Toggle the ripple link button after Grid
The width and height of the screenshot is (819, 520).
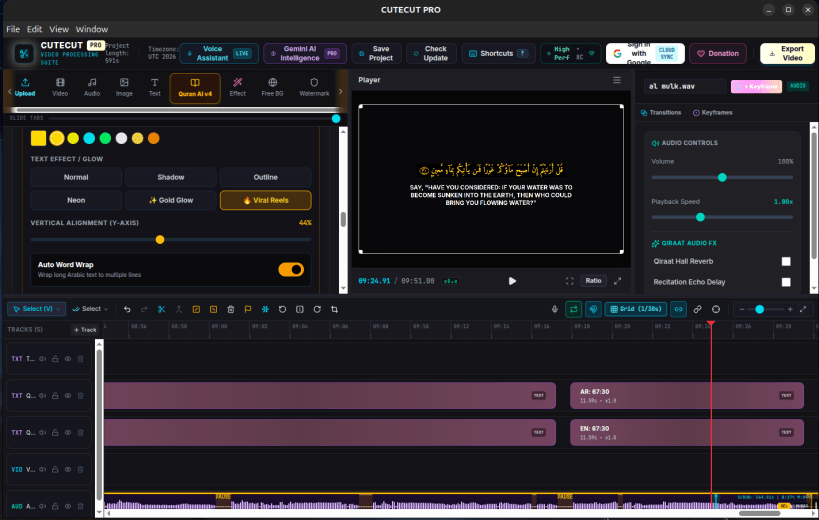pyautogui.click(x=678, y=309)
